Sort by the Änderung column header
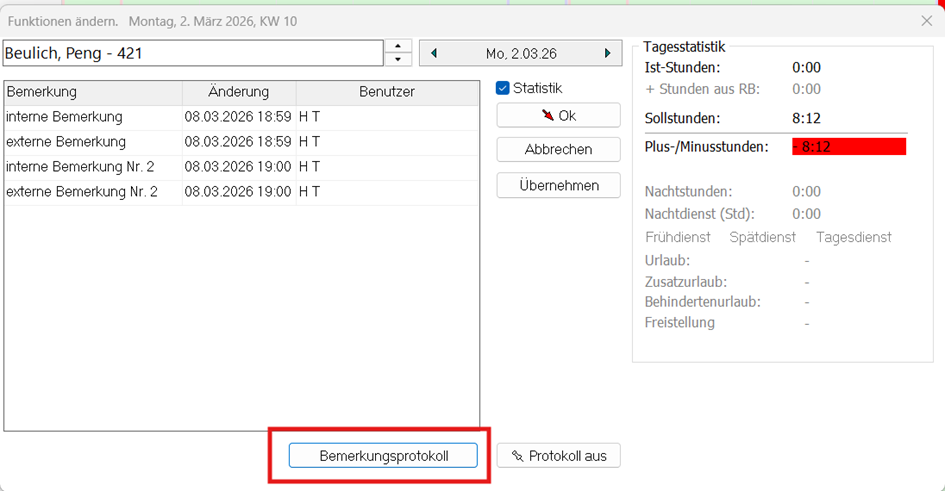Image resolution: width=945 pixels, height=491 pixels. (239, 92)
